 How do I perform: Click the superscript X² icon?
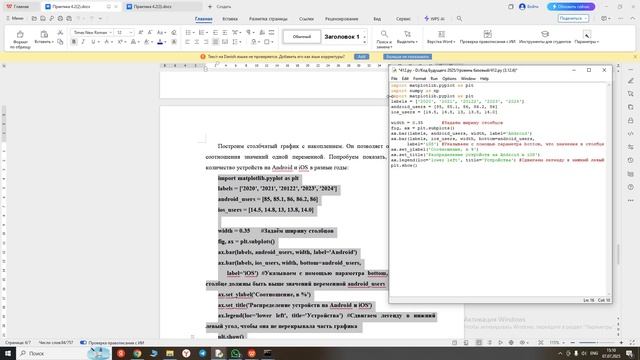coord(120,42)
